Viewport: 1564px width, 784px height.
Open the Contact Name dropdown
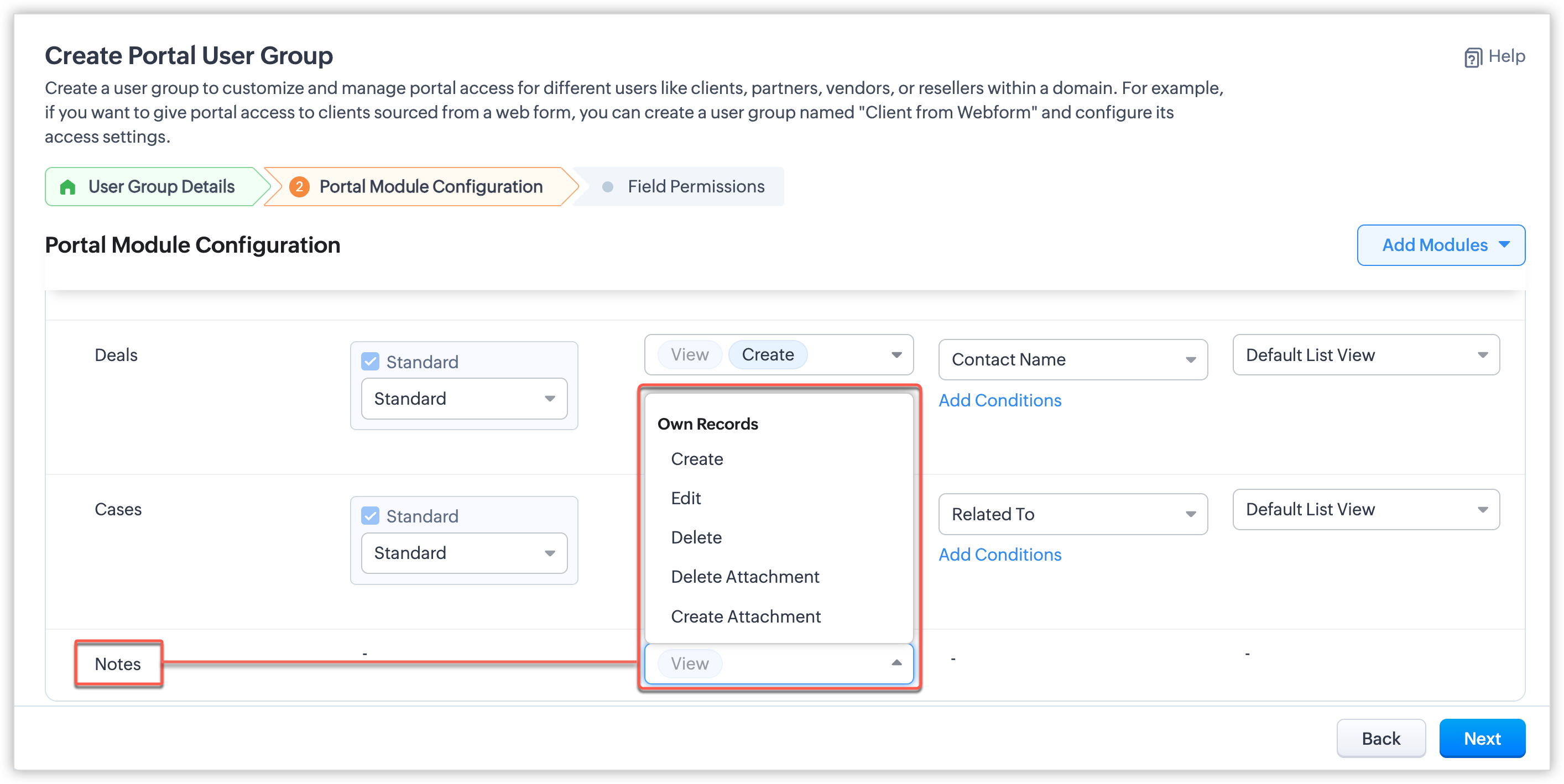(1072, 360)
